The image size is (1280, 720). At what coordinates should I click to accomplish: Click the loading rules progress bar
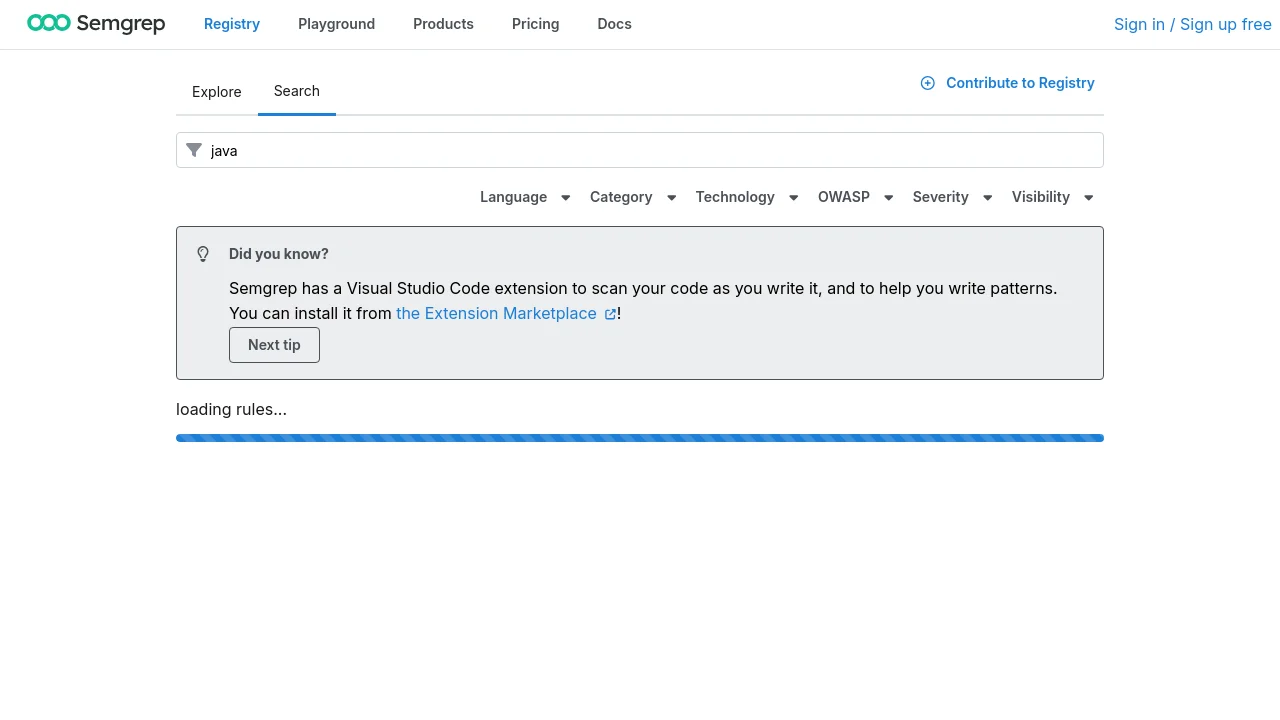[x=640, y=438]
